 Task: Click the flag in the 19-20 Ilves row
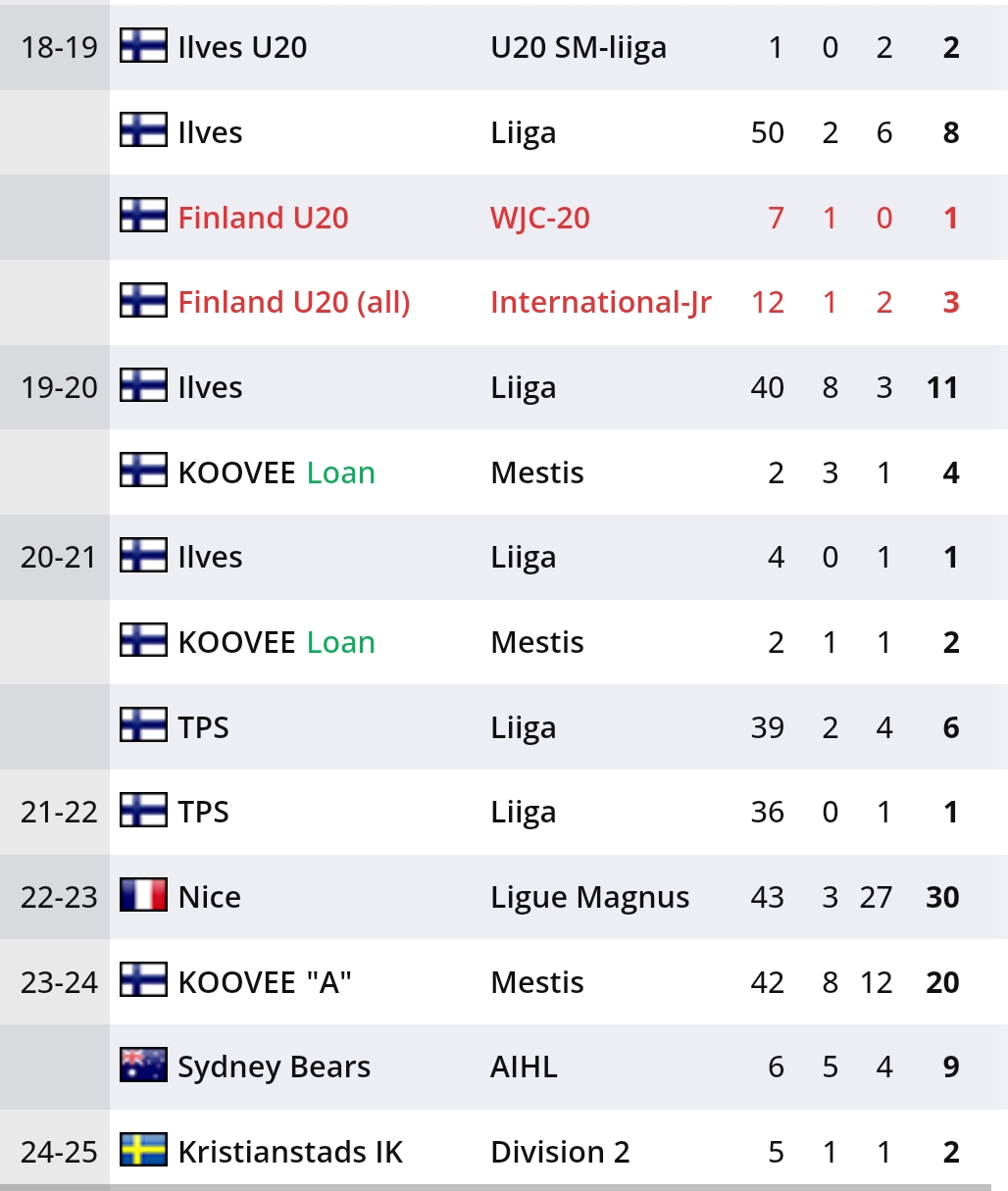143,386
